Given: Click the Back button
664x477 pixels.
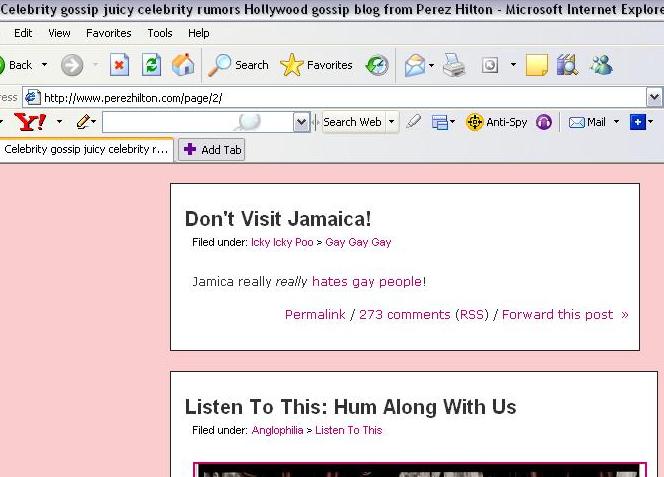Looking at the screenshot, I should (16, 65).
